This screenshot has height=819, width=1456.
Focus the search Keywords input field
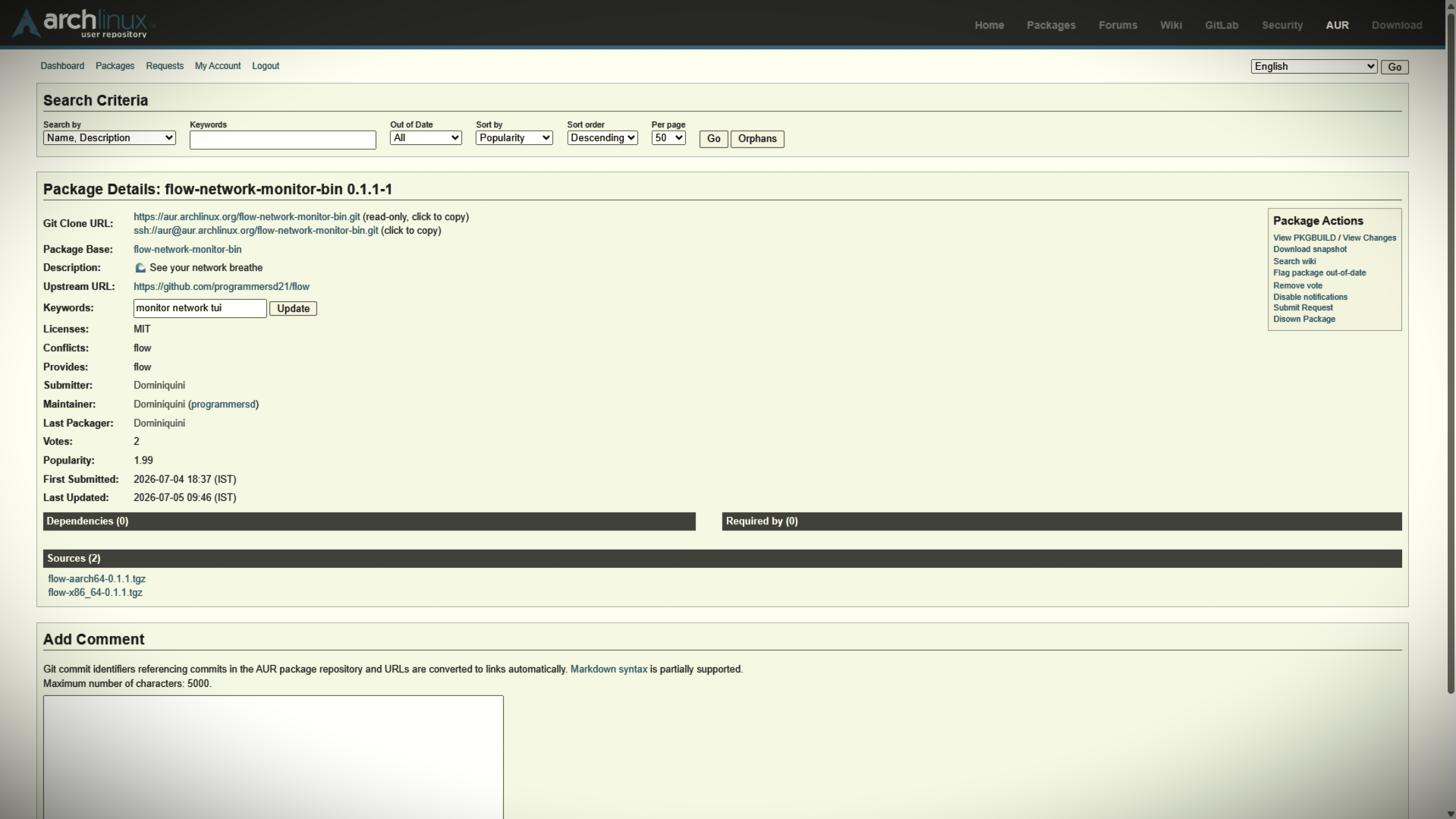pyautogui.click(x=283, y=140)
